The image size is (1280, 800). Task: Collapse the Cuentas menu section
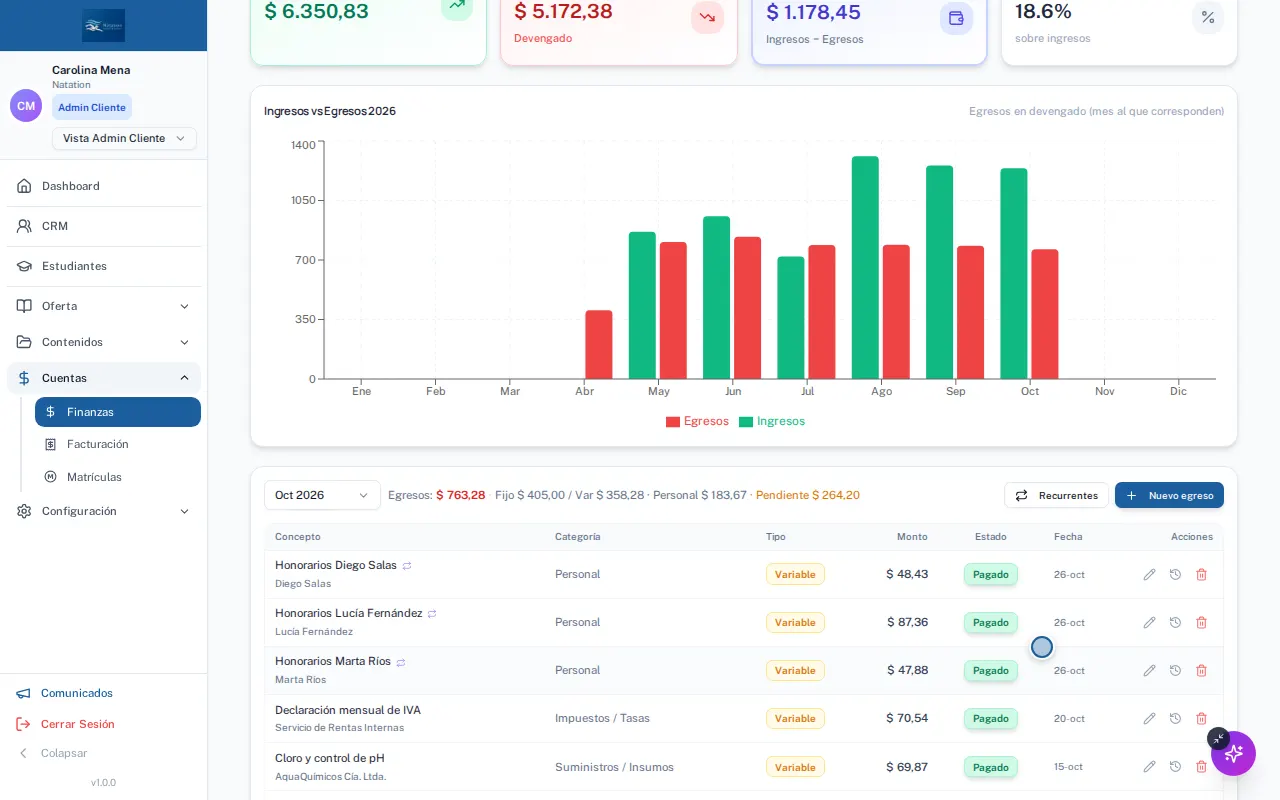tap(104, 378)
